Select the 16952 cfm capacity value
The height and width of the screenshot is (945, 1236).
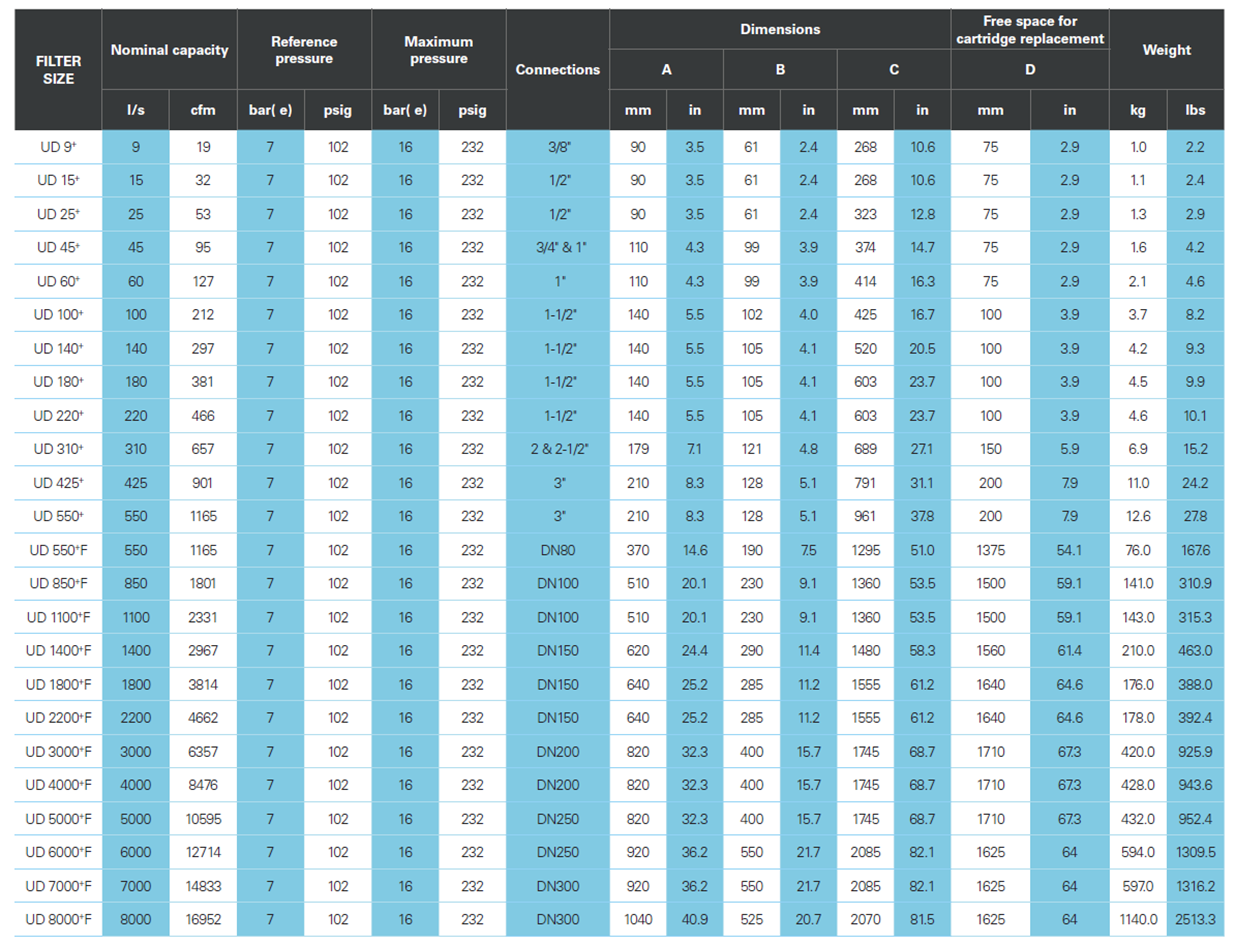click(x=203, y=920)
